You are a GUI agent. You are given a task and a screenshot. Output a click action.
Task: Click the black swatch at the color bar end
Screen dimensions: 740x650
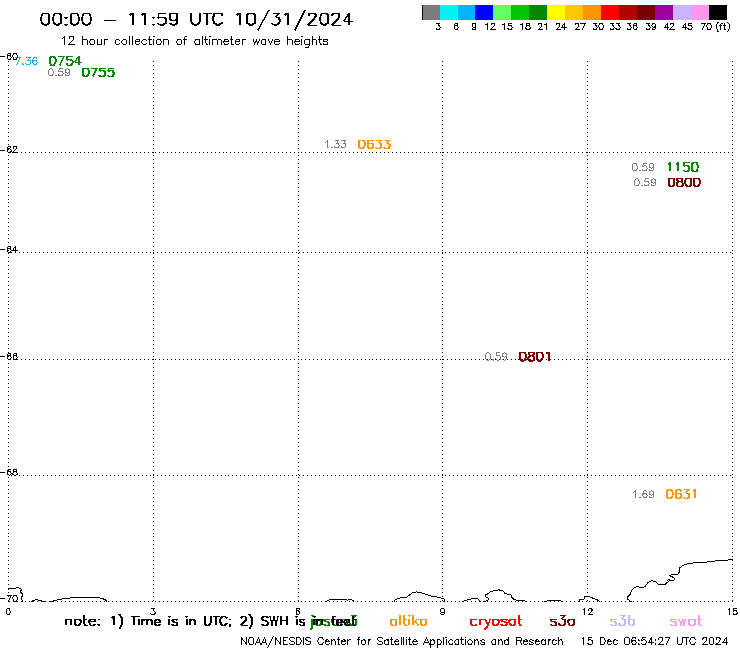coord(717,12)
